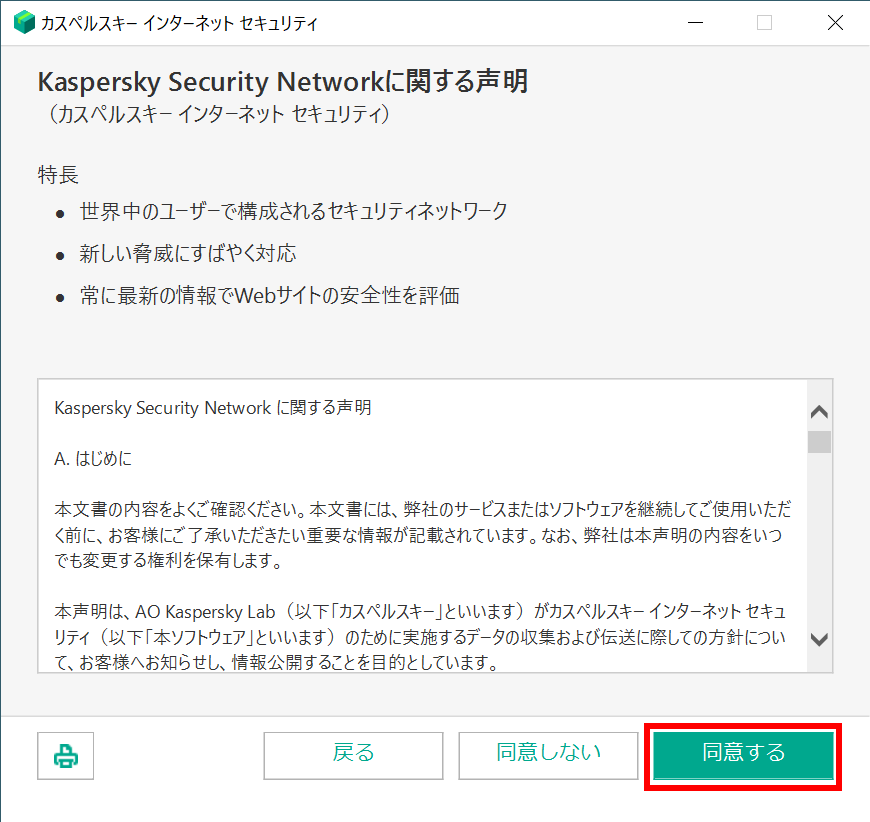
Task: Click the bullet about Webサイトの安全性を評価
Action: [x=270, y=296]
